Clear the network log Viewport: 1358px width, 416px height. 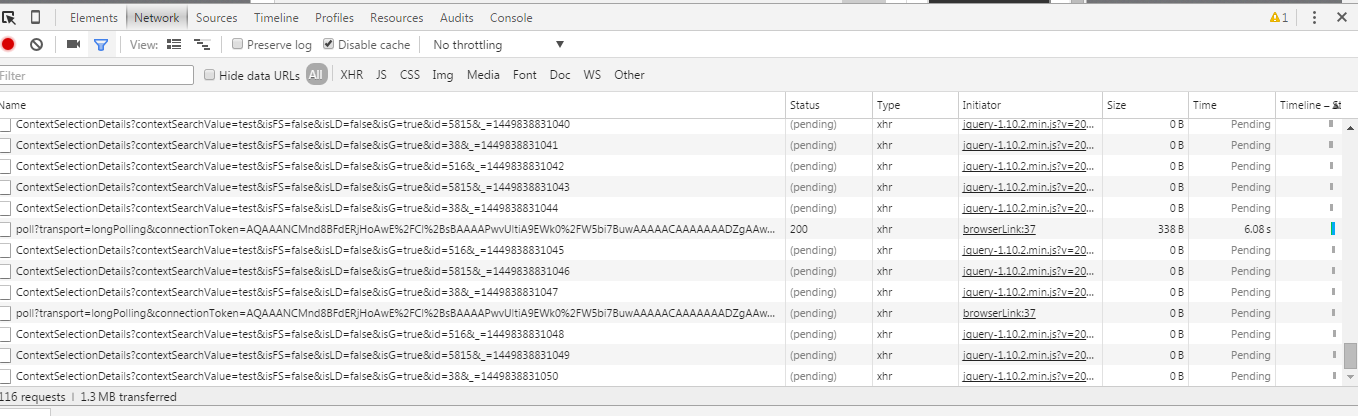(x=36, y=44)
